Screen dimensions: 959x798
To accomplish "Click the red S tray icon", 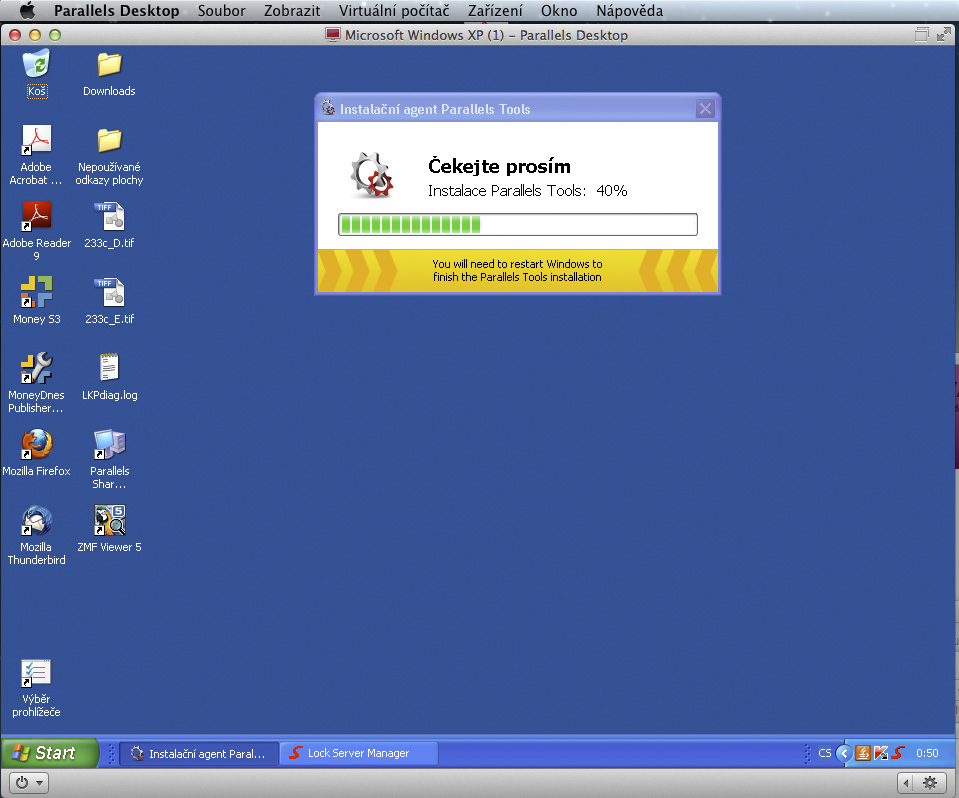I will click(898, 753).
